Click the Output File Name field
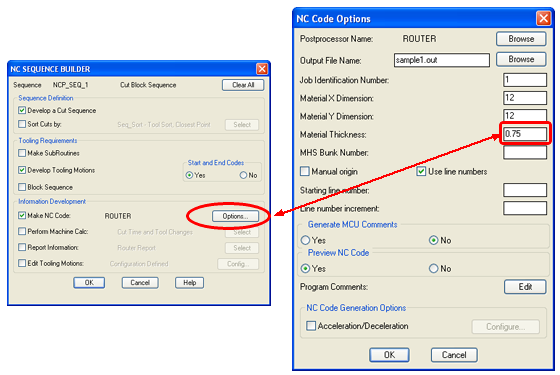Screen dimensions: 560x375 click(442, 60)
